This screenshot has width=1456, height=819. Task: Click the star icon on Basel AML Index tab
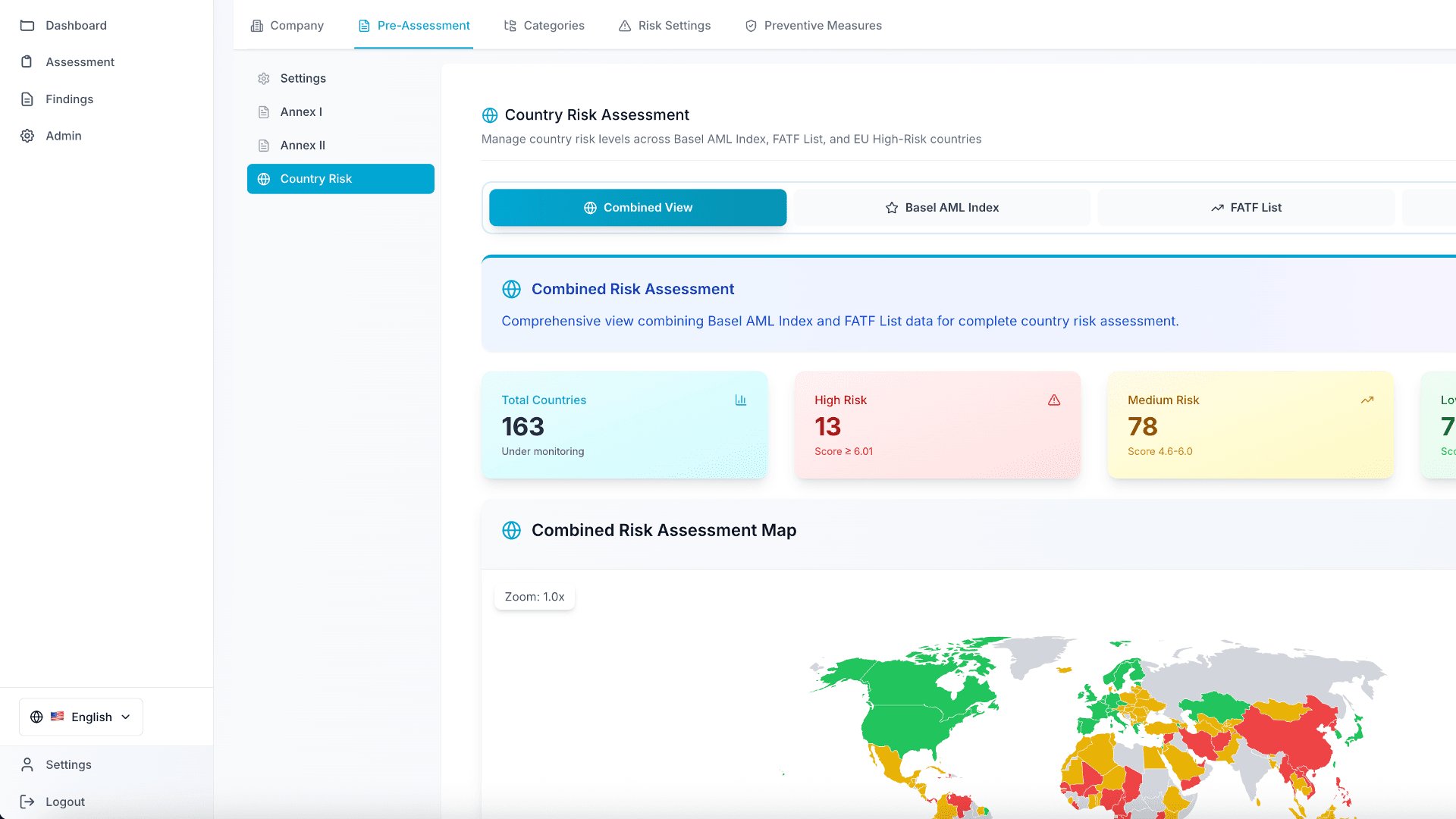(x=892, y=208)
